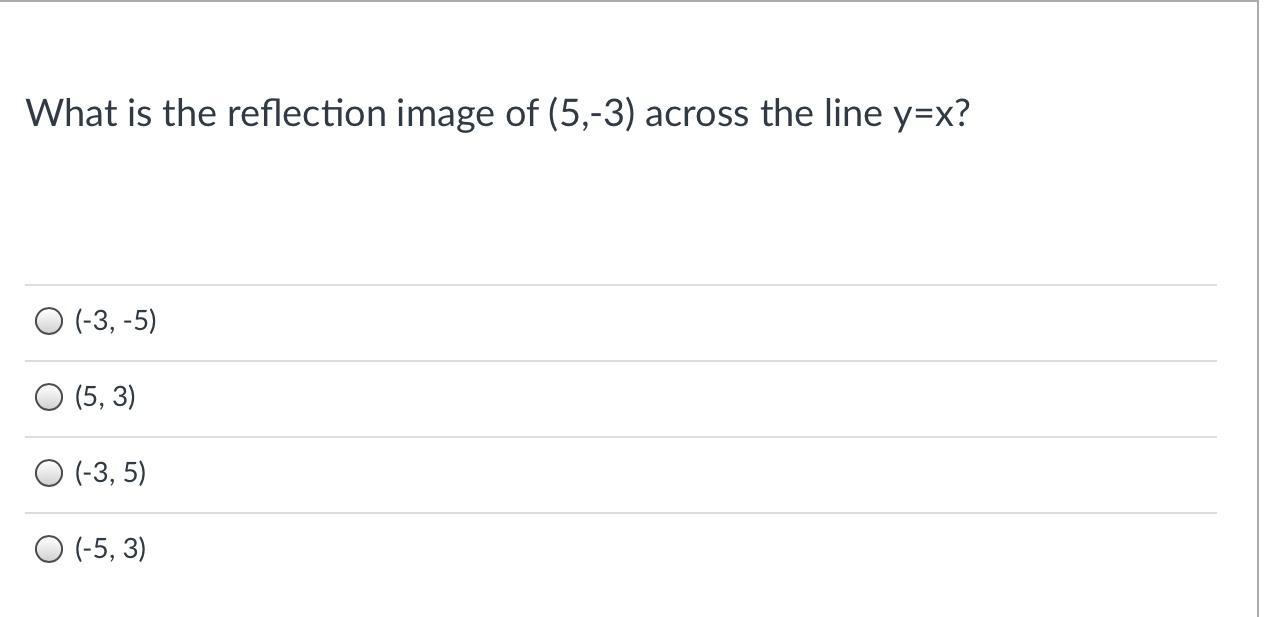This screenshot has width=1271, height=617.
Task: Click "y=x?" at the end of the question
Action: point(929,114)
